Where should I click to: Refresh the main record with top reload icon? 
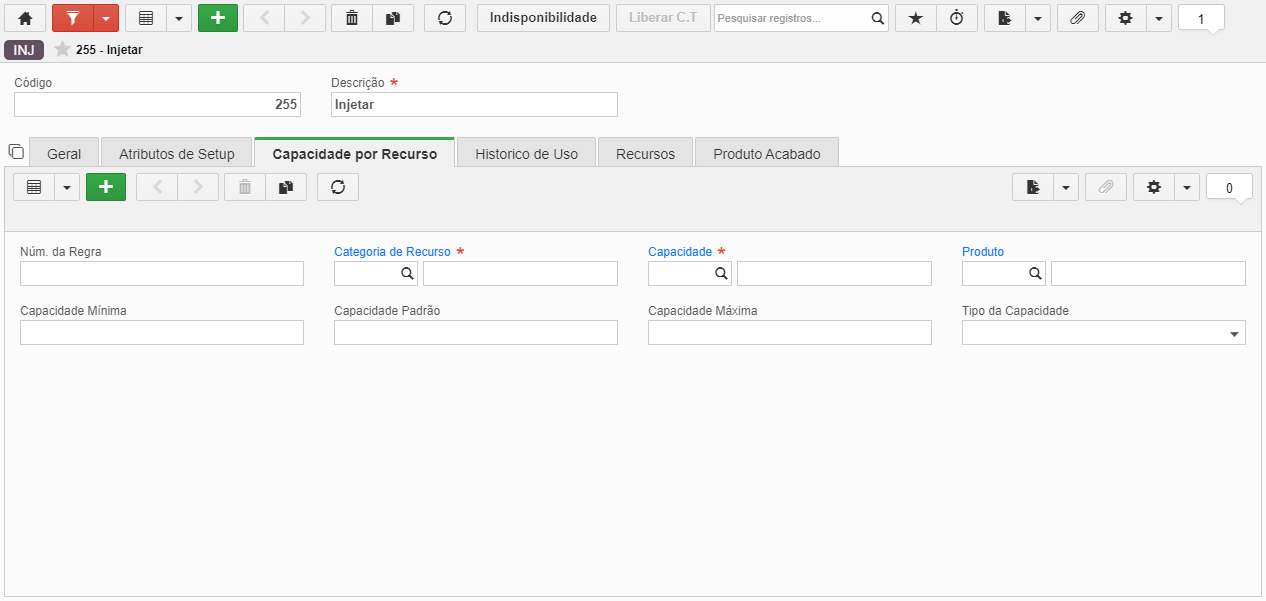(445, 18)
